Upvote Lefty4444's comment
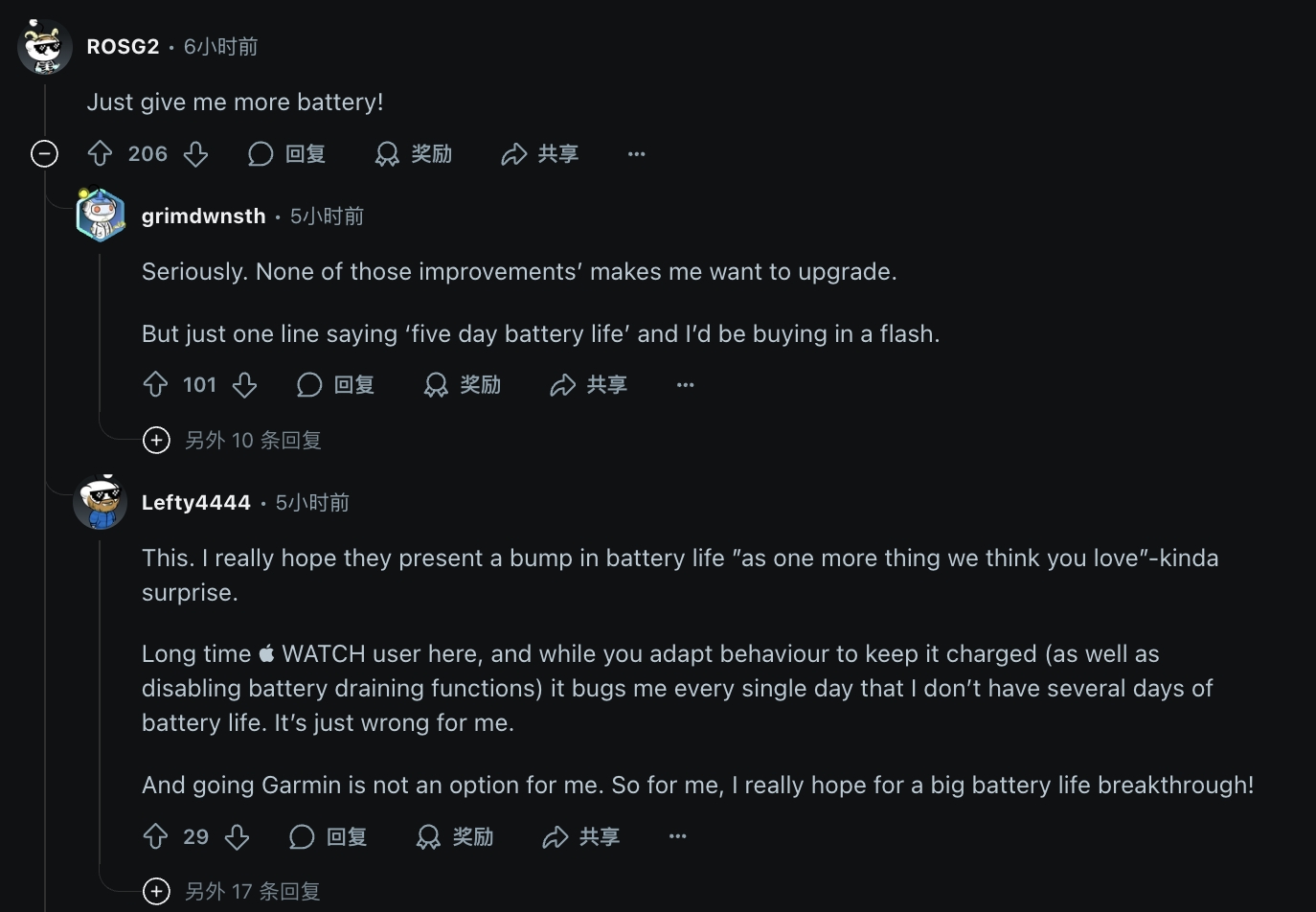The width and height of the screenshot is (1316, 912). pos(155,836)
